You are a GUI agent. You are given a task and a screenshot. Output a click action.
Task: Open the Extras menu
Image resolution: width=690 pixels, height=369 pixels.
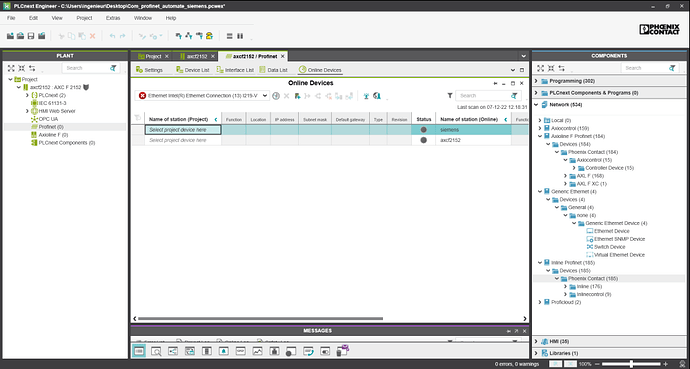[113, 18]
